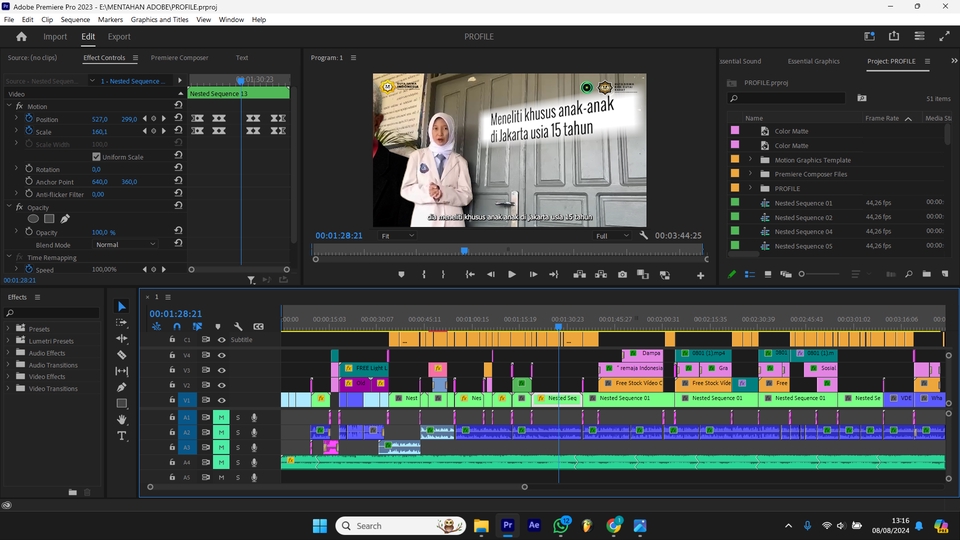
Task: Expand the Lumetri Presets folder
Action: [9, 341]
